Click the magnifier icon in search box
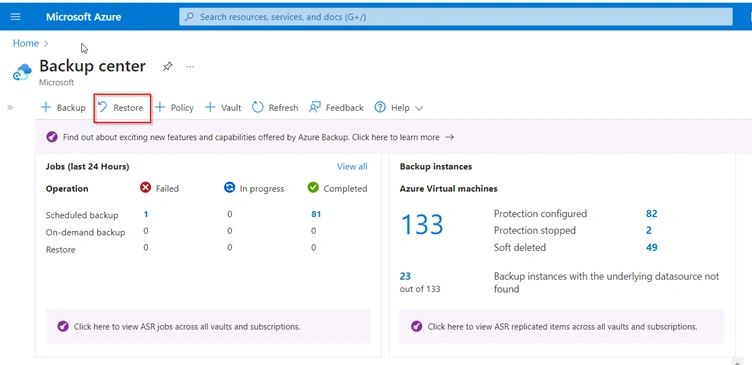The height and width of the screenshot is (365, 752). (x=189, y=17)
